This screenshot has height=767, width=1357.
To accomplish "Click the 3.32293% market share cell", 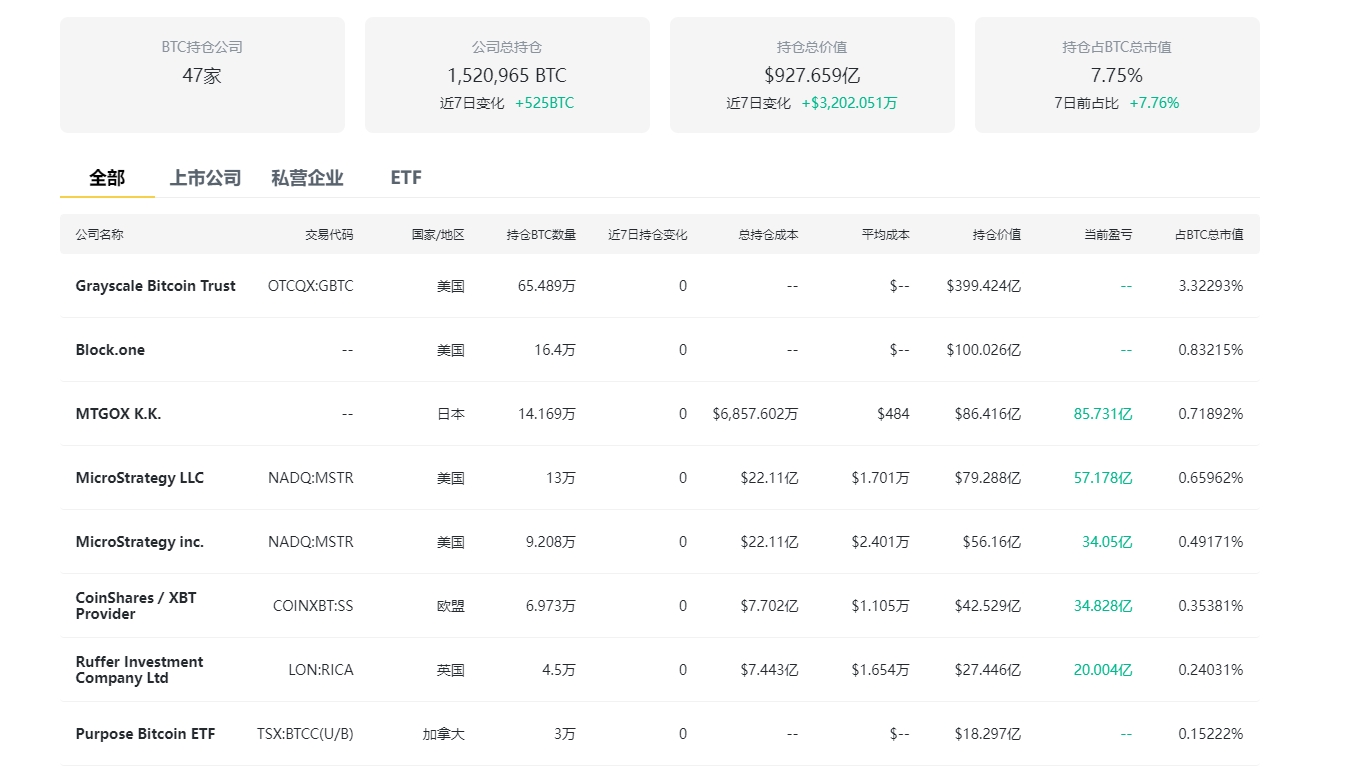I will tap(1211, 286).
